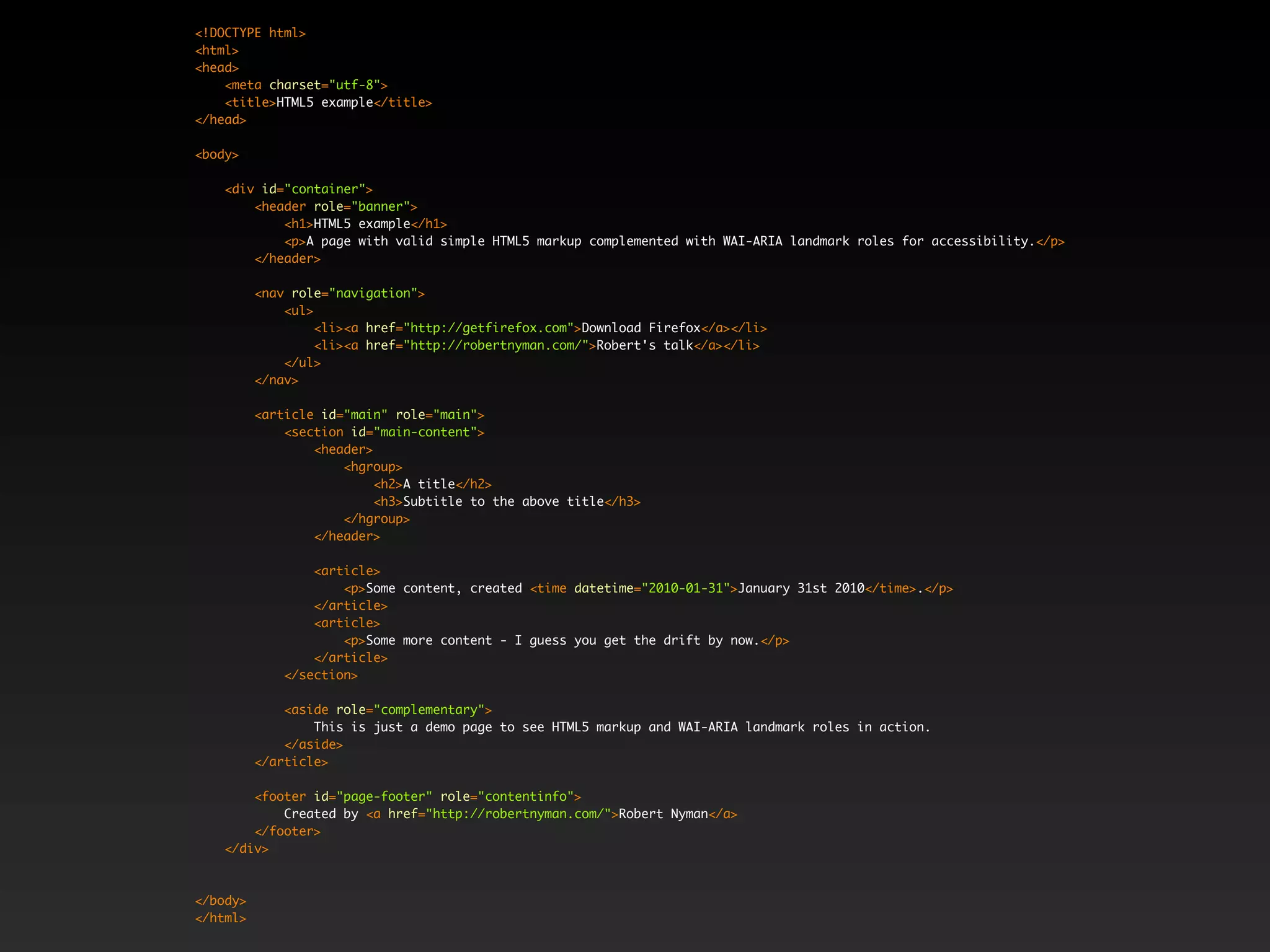Click the h3 Subtitle to the above title line

point(507,501)
